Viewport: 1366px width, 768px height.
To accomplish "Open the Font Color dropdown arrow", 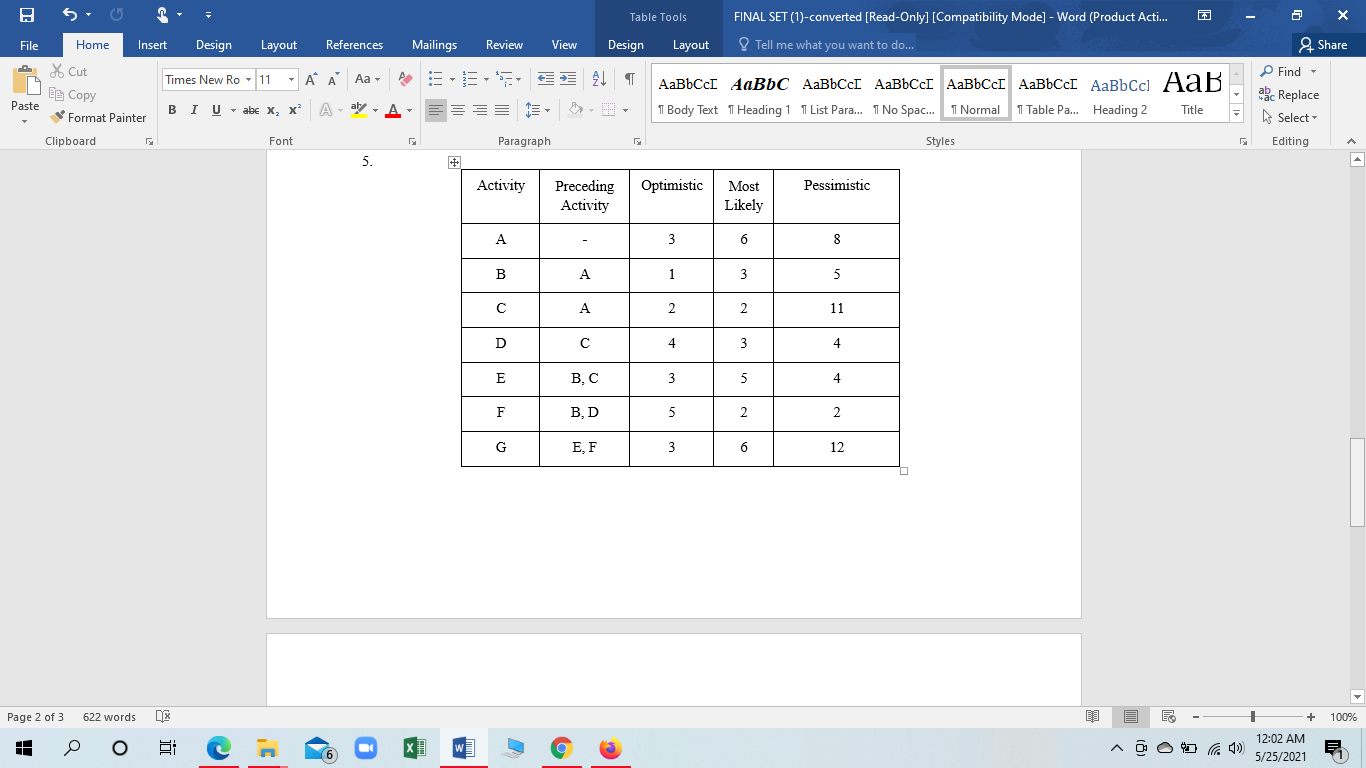I will [407, 110].
